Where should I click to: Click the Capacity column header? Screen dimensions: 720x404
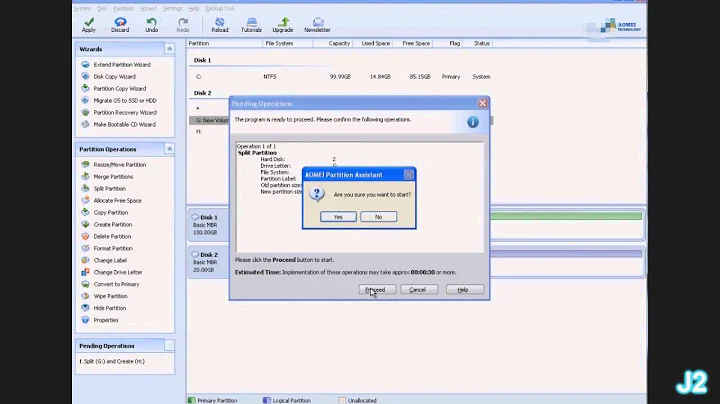click(x=339, y=43)
